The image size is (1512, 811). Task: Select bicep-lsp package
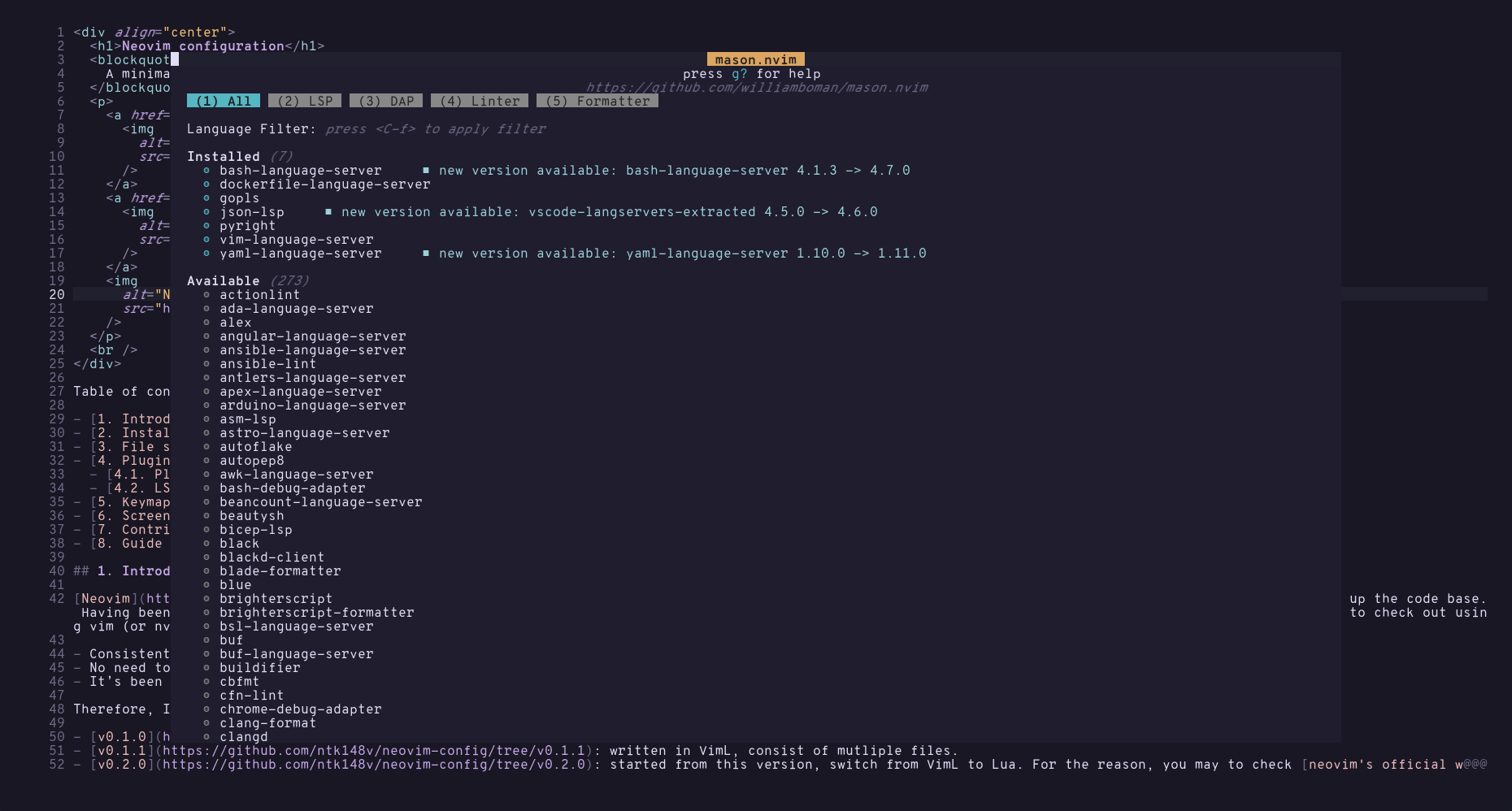256,529
